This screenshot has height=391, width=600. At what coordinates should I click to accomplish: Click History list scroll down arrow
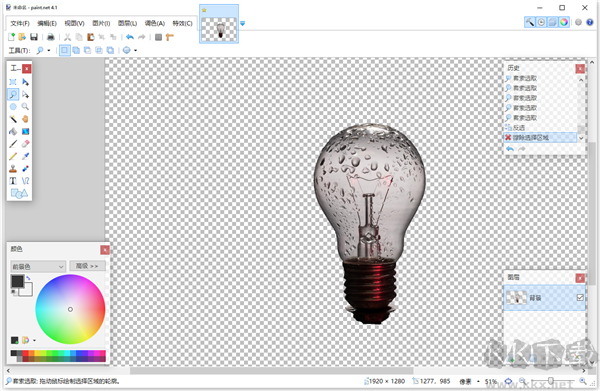581,138
